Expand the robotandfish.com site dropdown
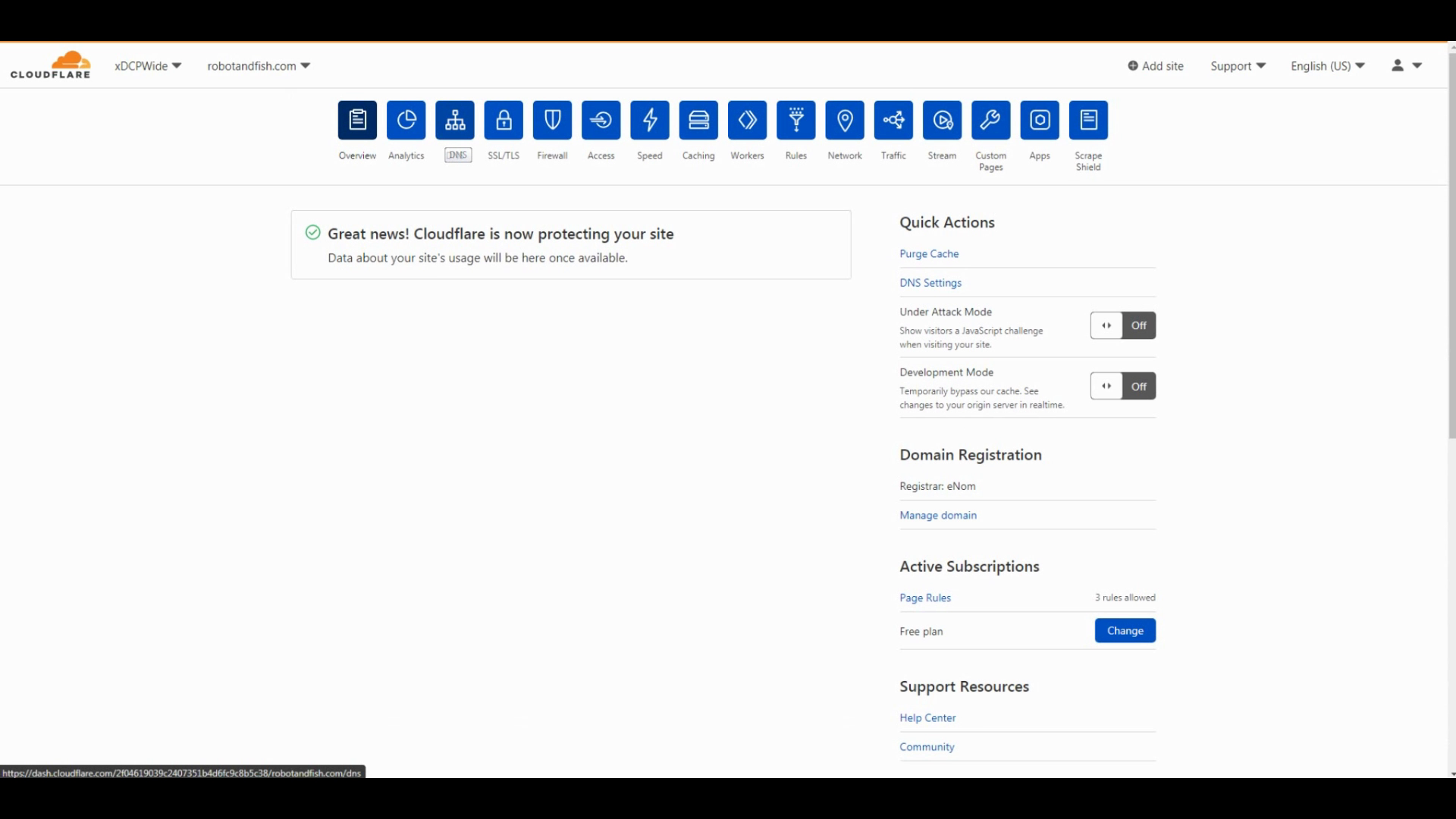Viewport: 1456px width, 819px height. pos(259,66)
